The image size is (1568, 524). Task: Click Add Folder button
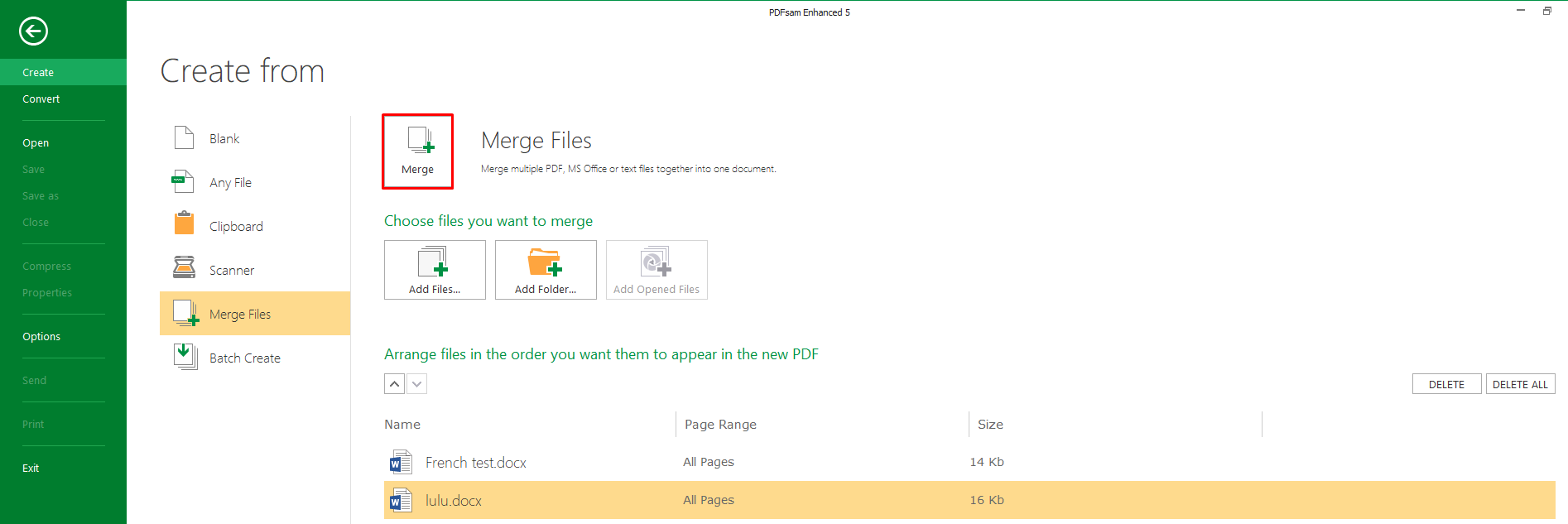click(x=546, y=270)
